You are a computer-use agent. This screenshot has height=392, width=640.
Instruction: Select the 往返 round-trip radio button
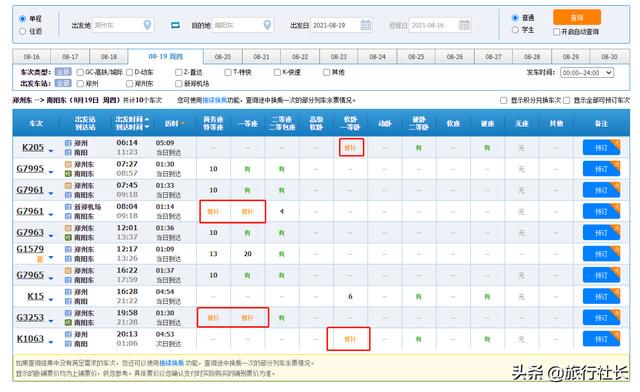click(x=22, y=31)
